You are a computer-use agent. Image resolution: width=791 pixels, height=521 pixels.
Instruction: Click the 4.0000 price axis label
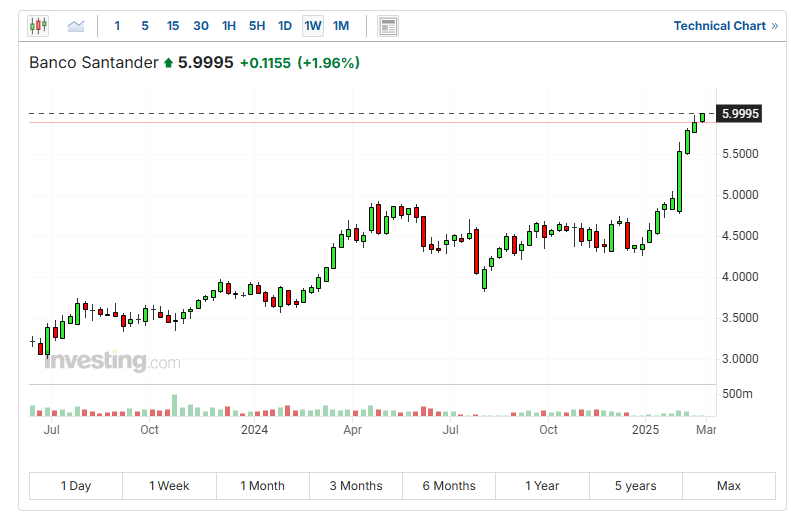[x=740, y=277]
